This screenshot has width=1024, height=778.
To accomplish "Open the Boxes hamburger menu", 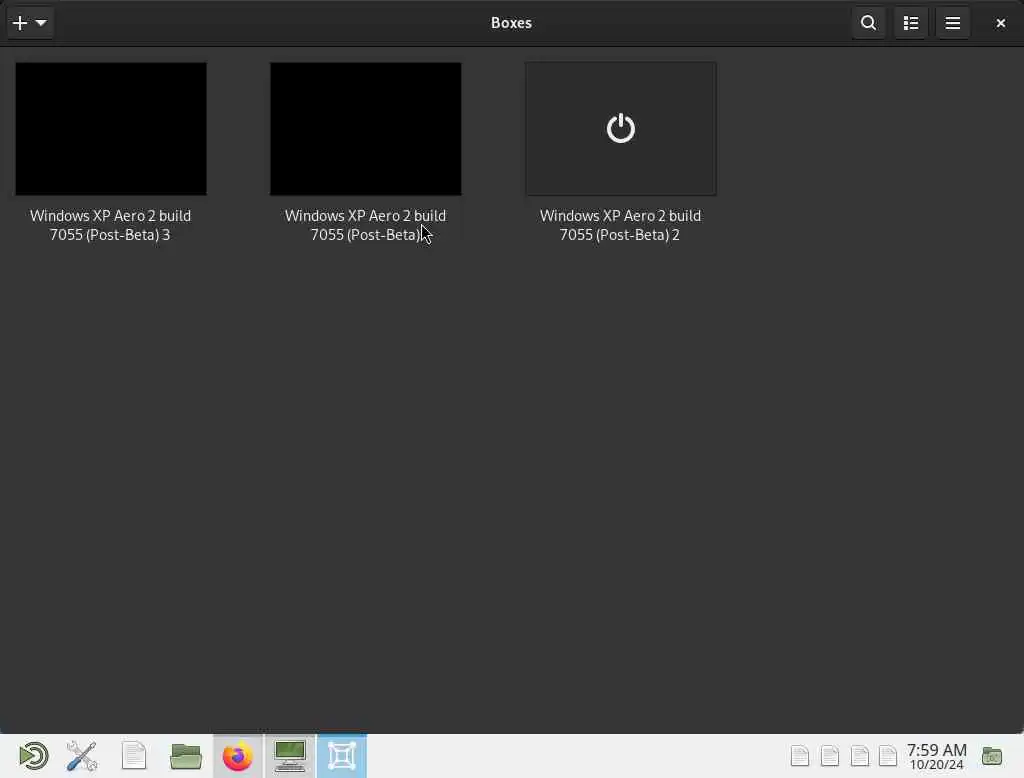I will point(952,23).
